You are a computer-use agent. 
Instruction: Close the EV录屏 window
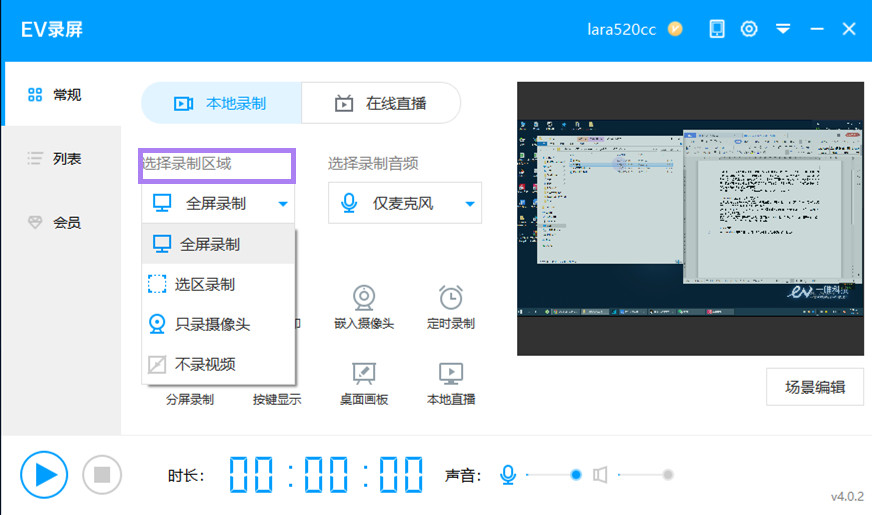click(849, 29)
